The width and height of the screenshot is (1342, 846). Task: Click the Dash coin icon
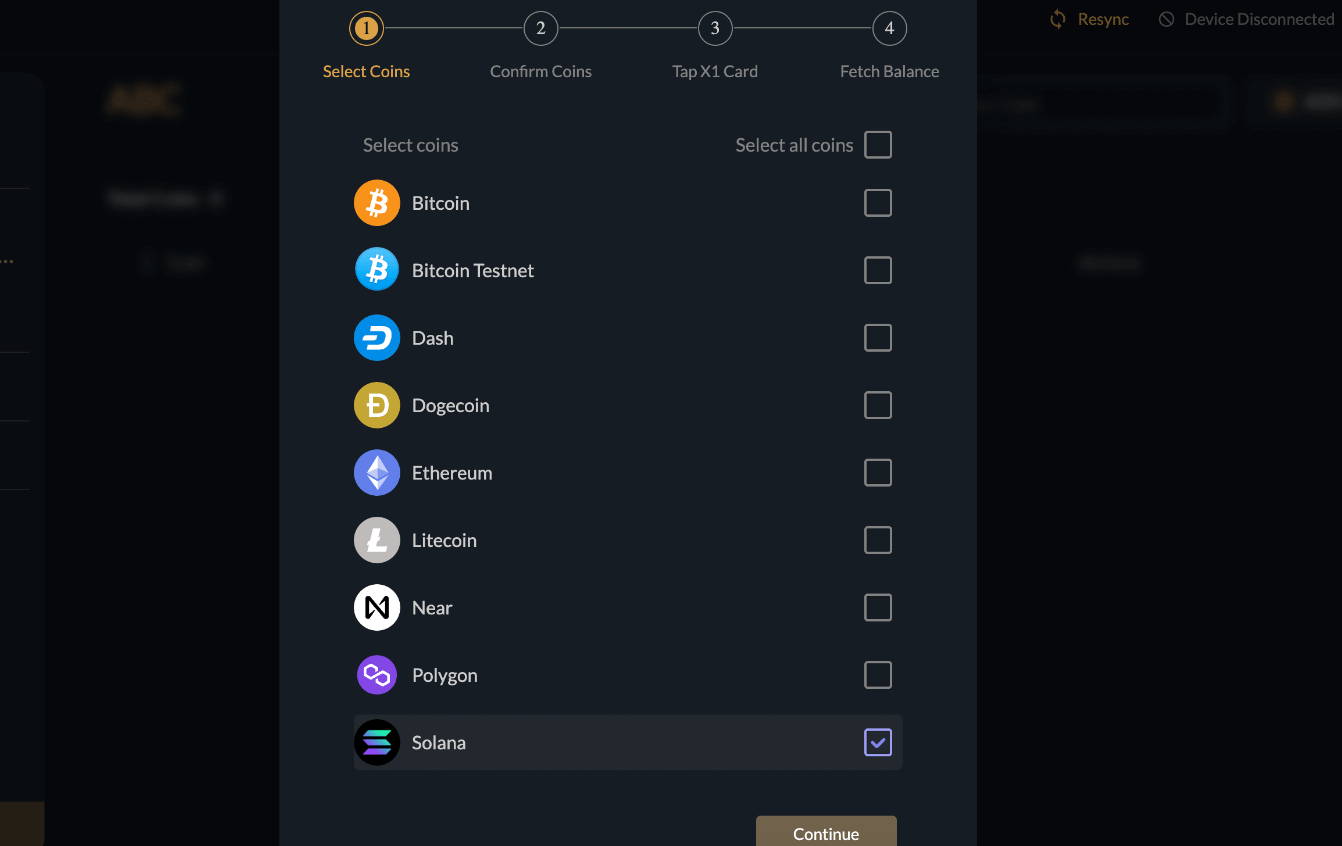(x=376, y=337)
